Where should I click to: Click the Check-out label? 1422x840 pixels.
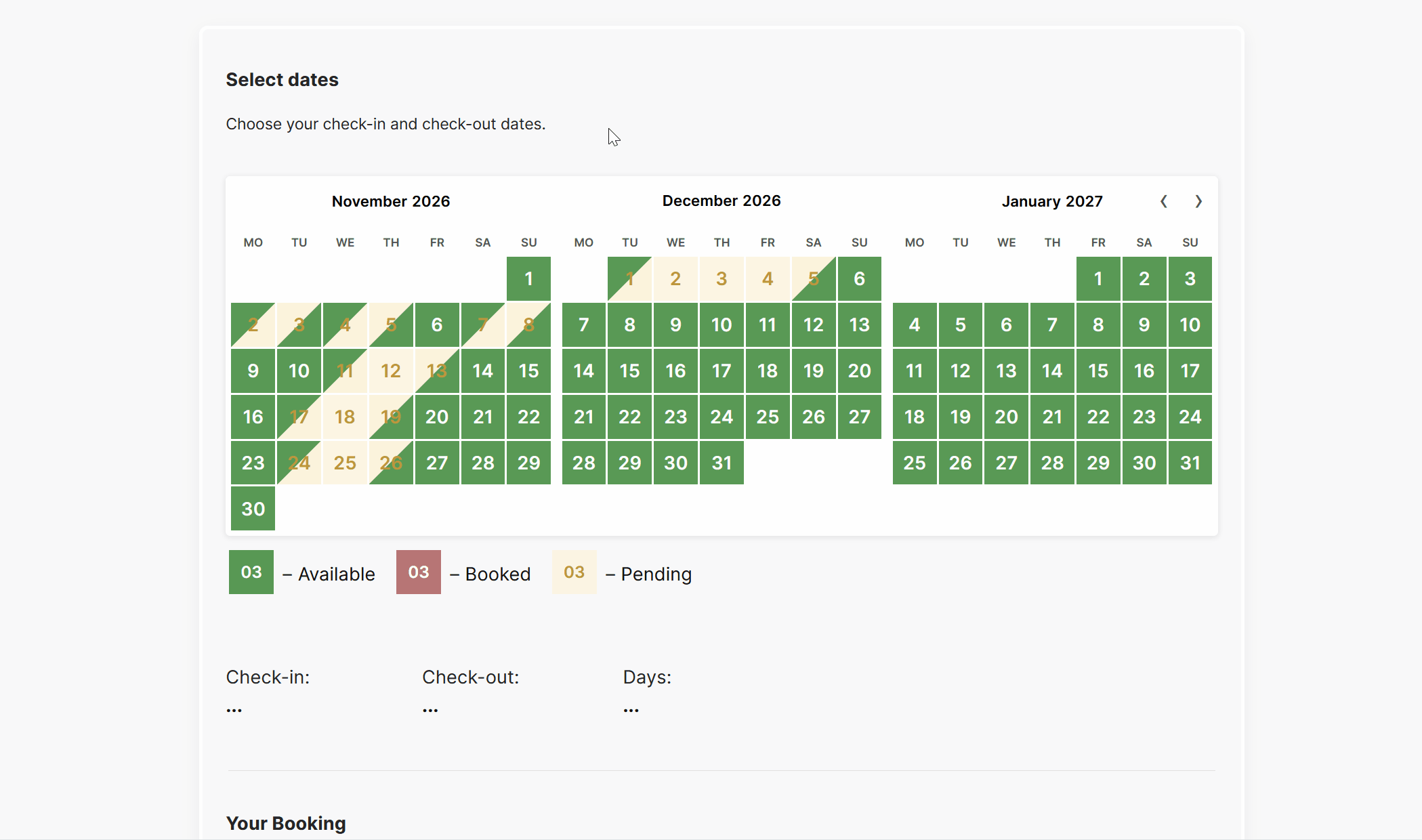(x=471, y=677)
